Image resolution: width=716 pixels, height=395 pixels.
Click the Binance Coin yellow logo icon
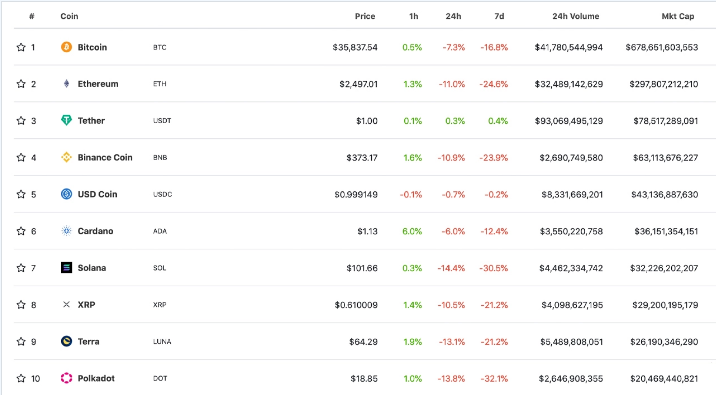pyautogui.click(x=66, y=158)
